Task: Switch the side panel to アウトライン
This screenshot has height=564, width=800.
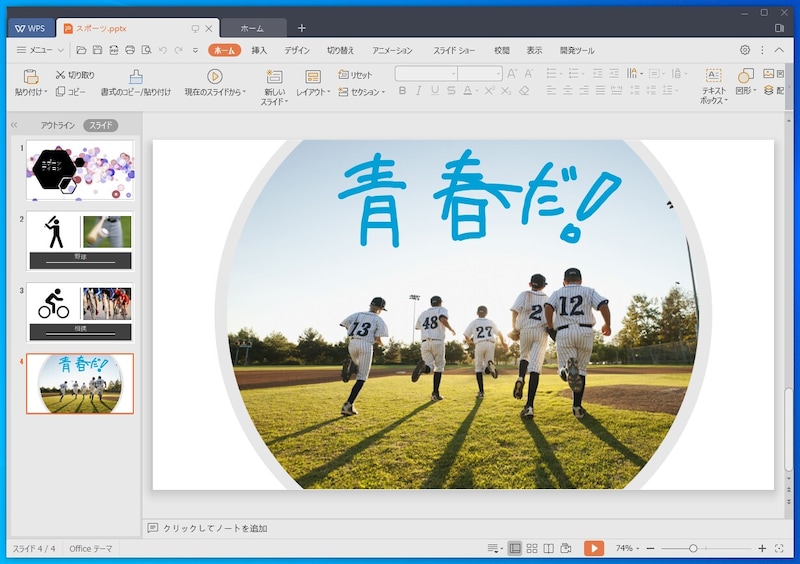Action: [57, 126]
